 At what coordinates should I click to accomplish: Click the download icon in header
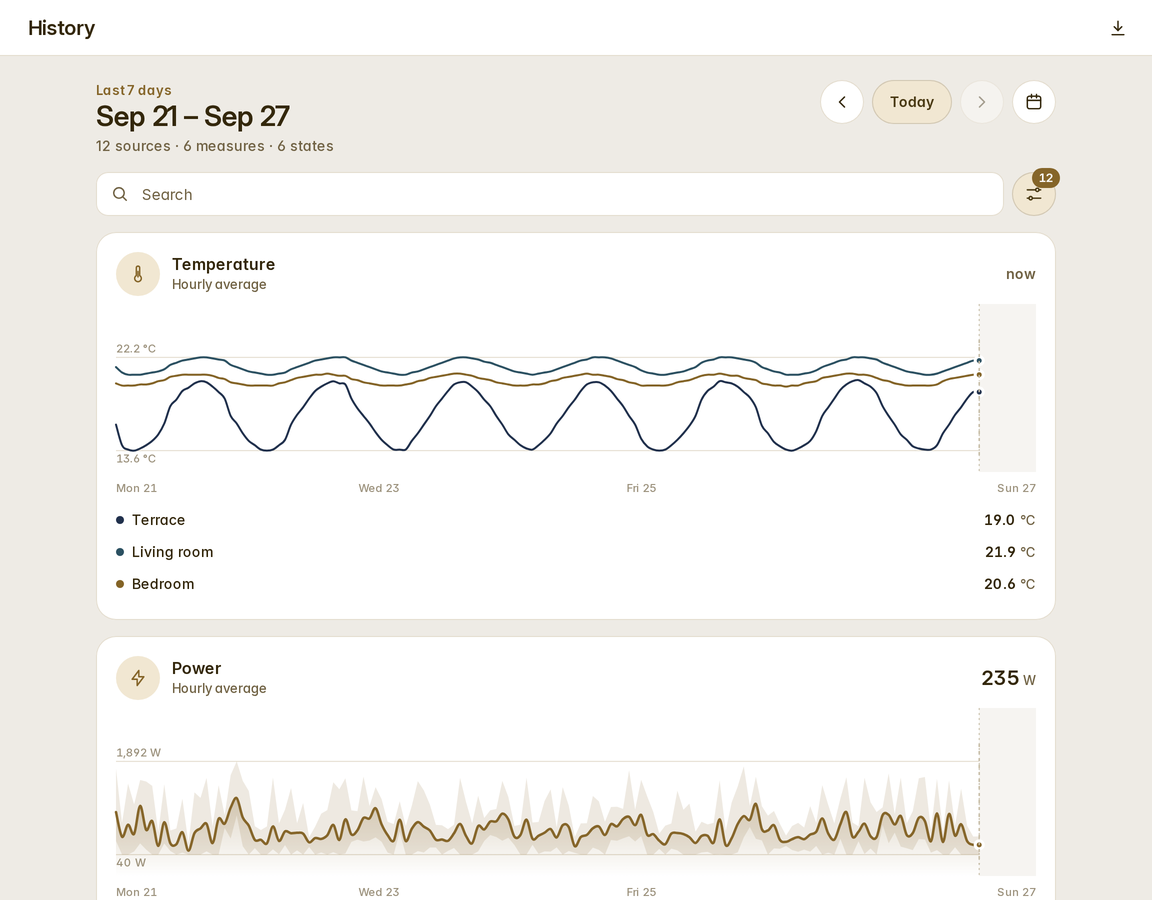pos(1117,28)
